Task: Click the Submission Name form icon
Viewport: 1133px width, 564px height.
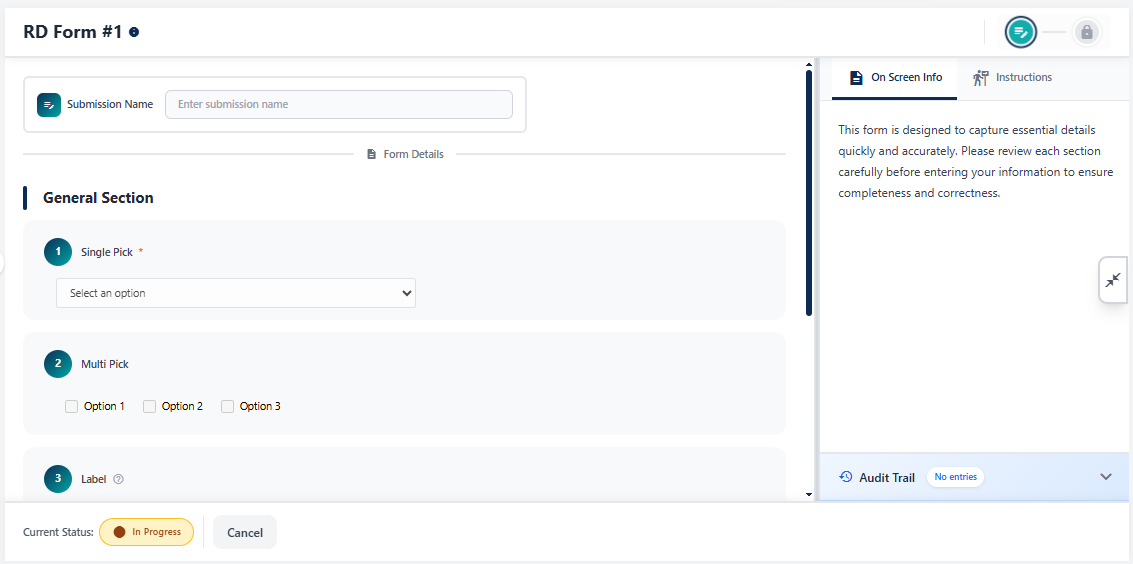Action: pos(49,105)
